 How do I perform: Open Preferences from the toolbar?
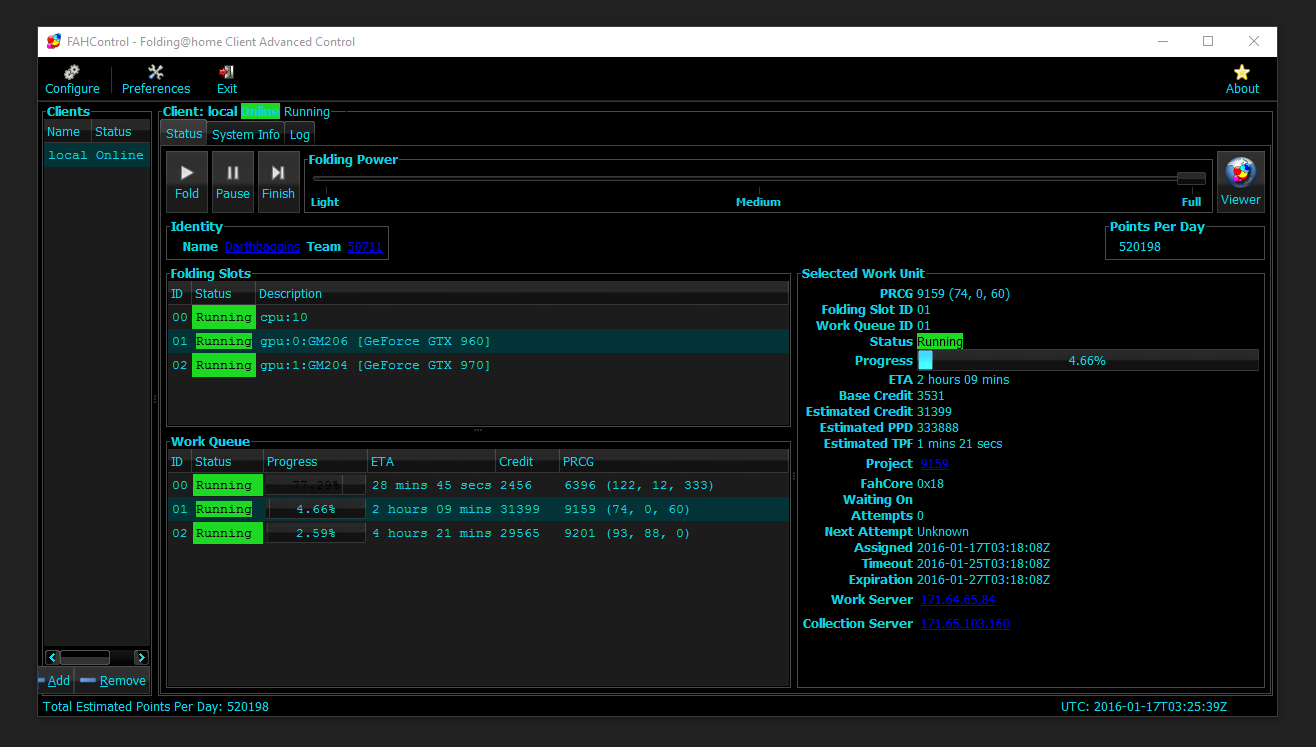pos(156,80)
